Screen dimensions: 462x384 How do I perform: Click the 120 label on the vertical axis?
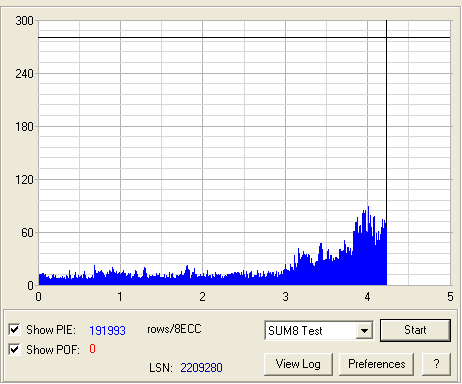click(x=24, y=180)
